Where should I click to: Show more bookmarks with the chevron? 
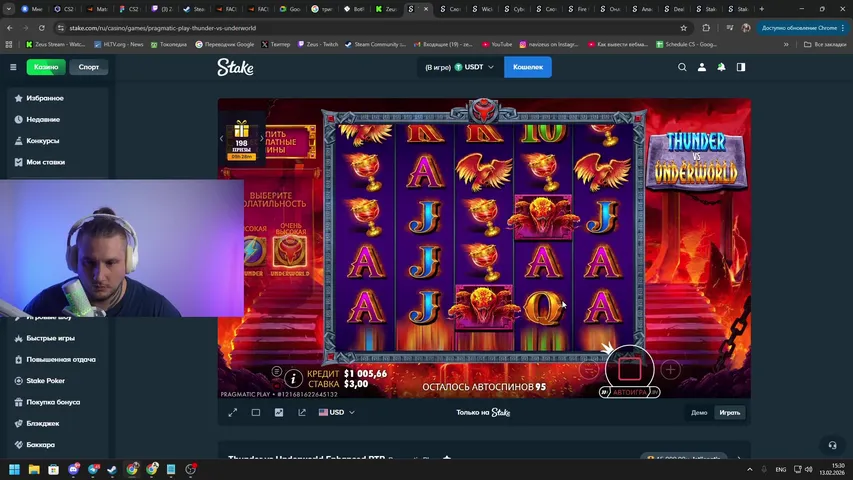[x=786, y=44]
